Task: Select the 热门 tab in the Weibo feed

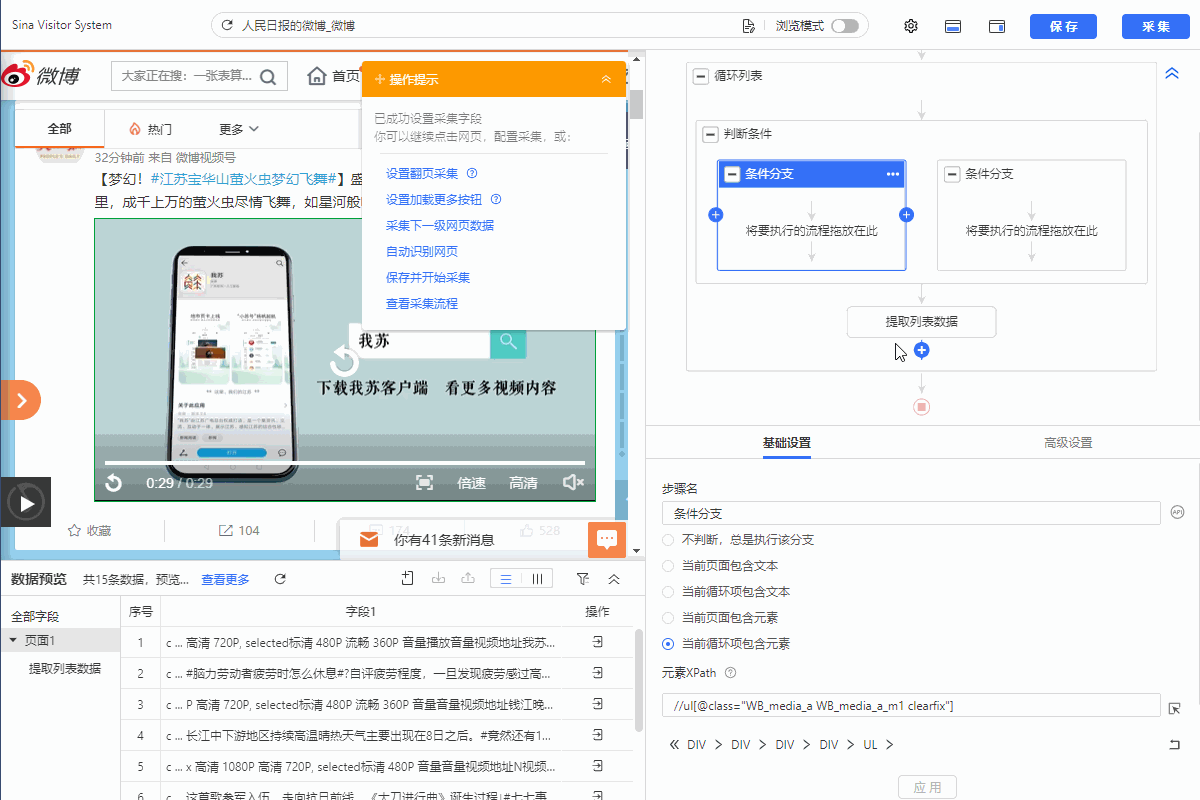Action: click(x=150, y=129)
